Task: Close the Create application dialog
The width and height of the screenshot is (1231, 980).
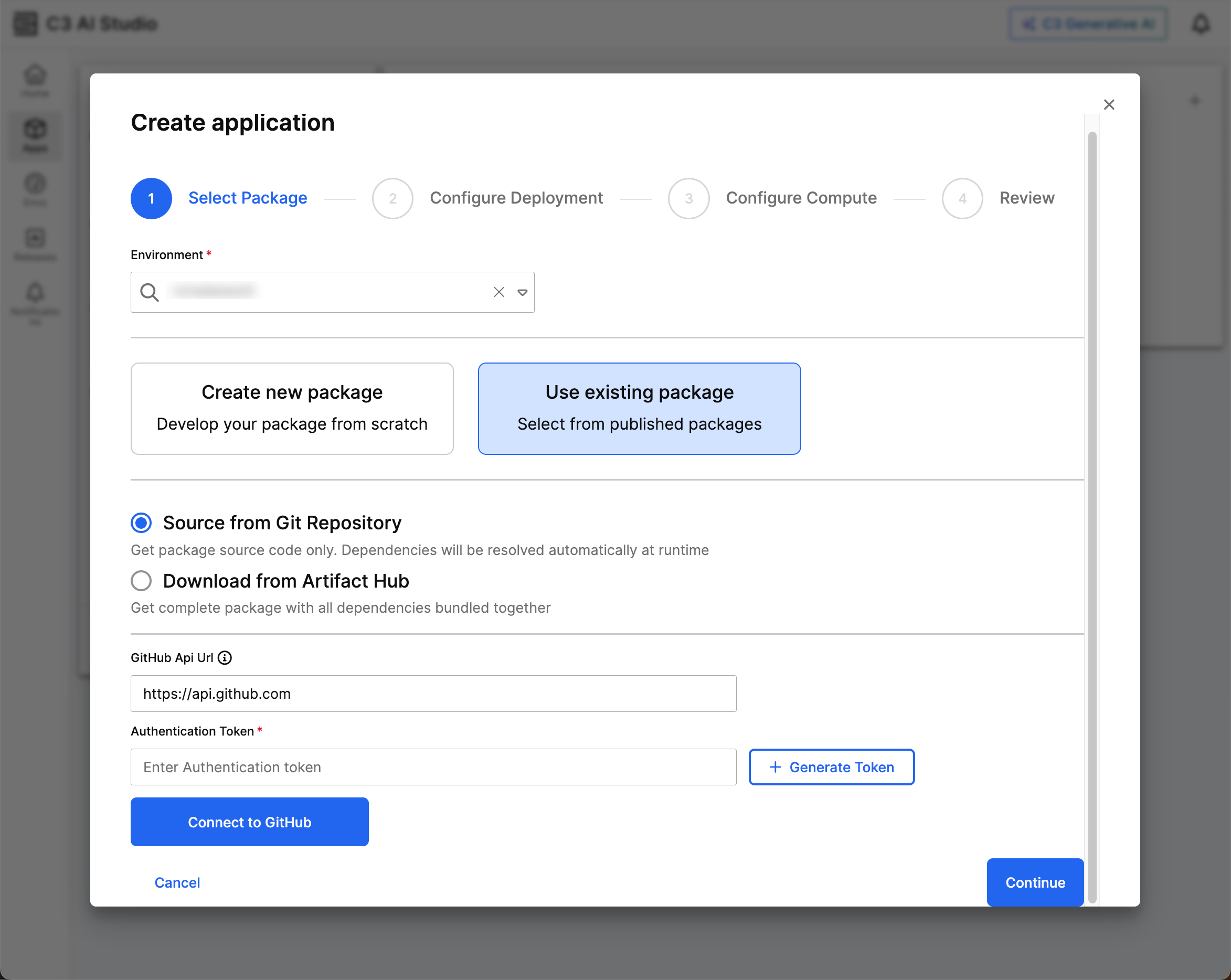Action: point(1108,104)
